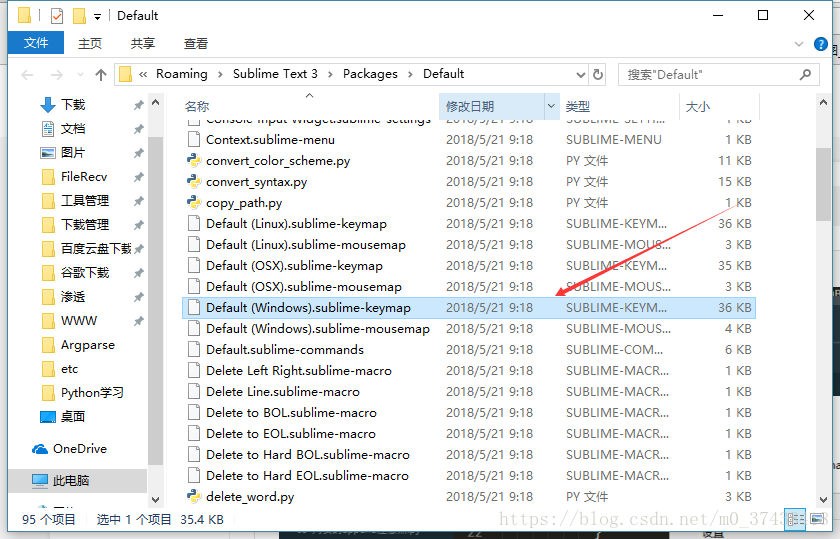Open 工具管理 folder in navigation pane
840x539 pixels.
[85, 200]
